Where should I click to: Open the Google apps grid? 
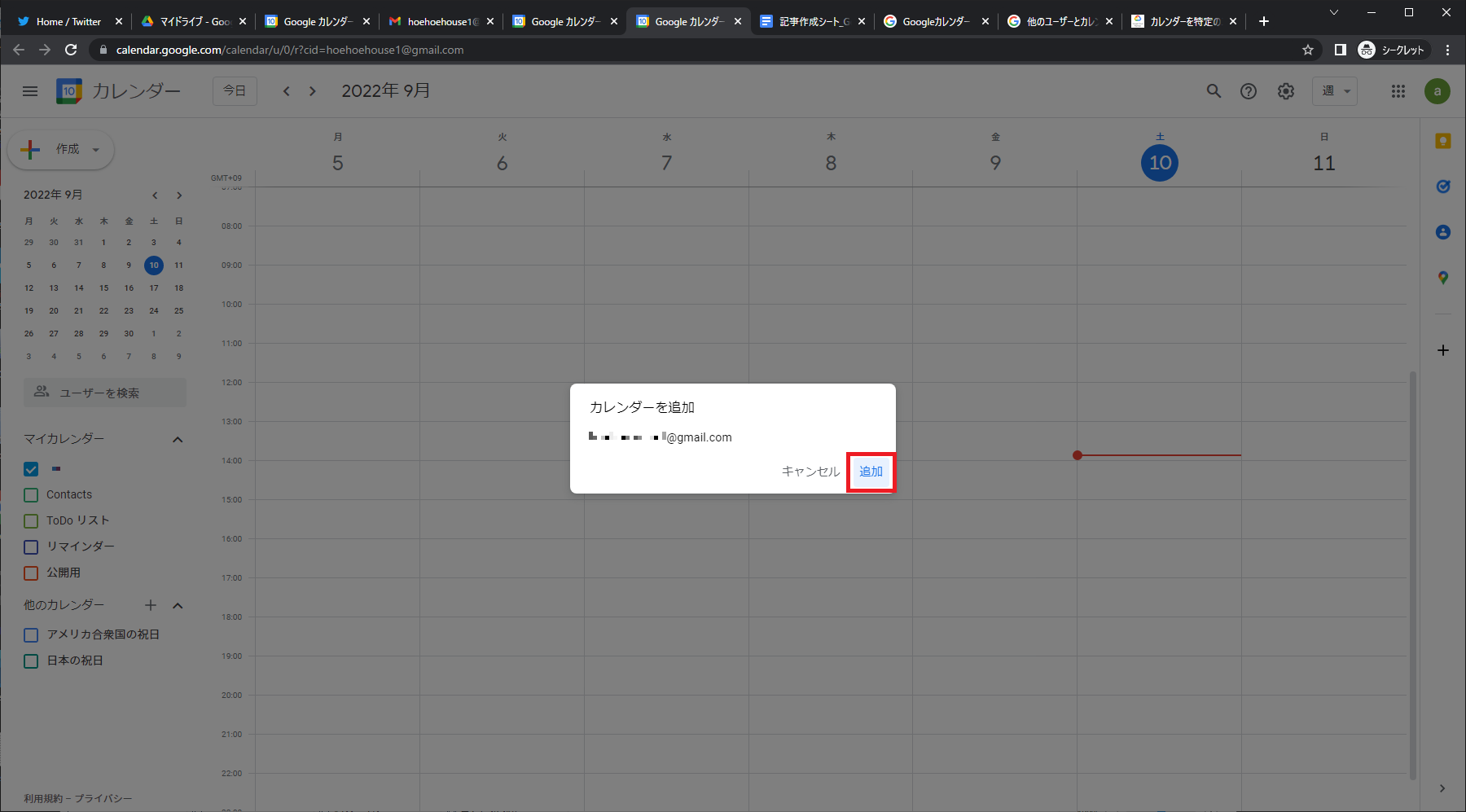1398,91
